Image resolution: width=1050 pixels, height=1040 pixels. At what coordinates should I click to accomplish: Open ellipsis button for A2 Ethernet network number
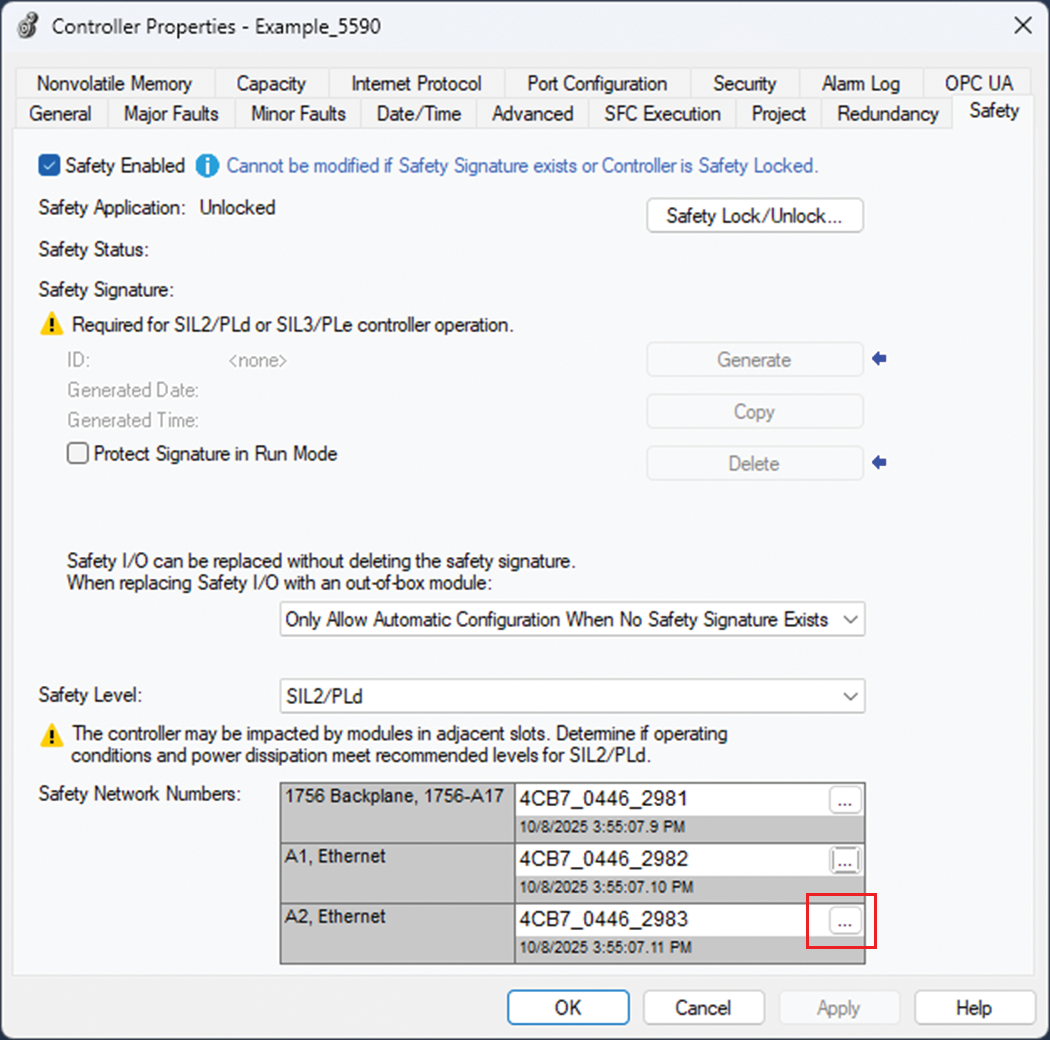[845, 922]
